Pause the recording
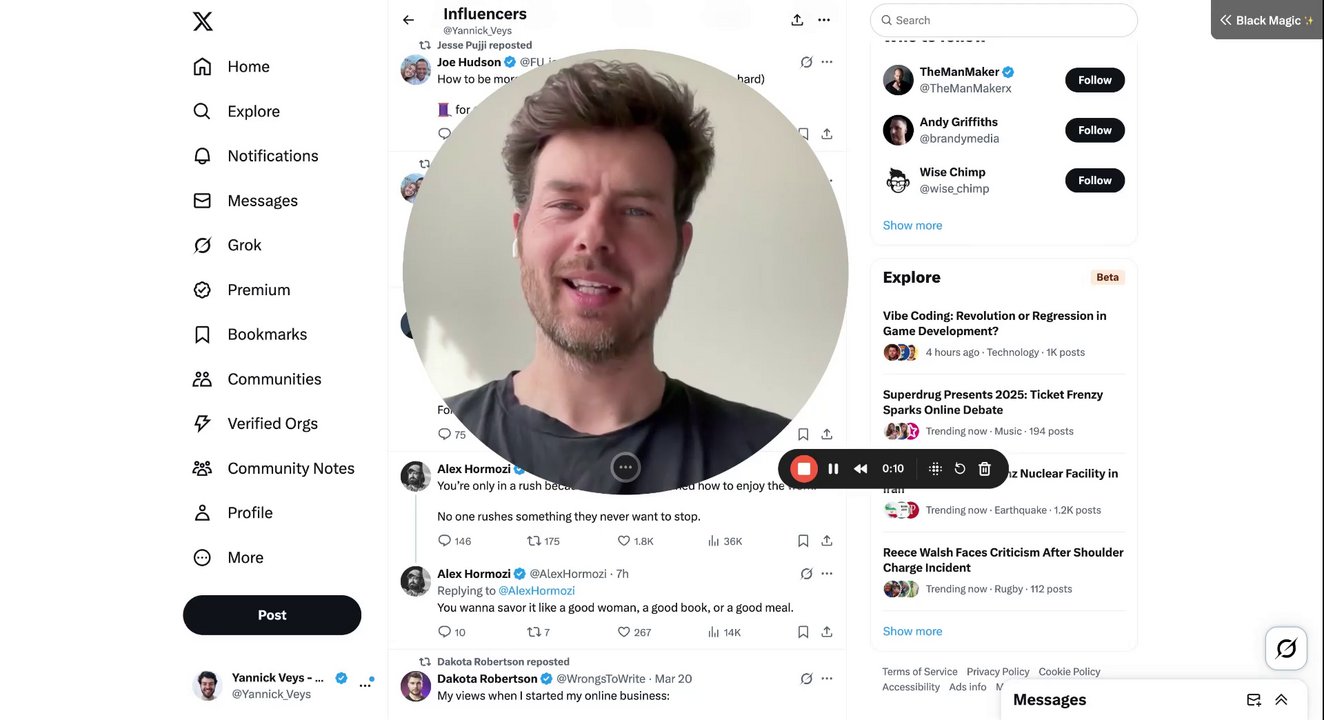 833,468
